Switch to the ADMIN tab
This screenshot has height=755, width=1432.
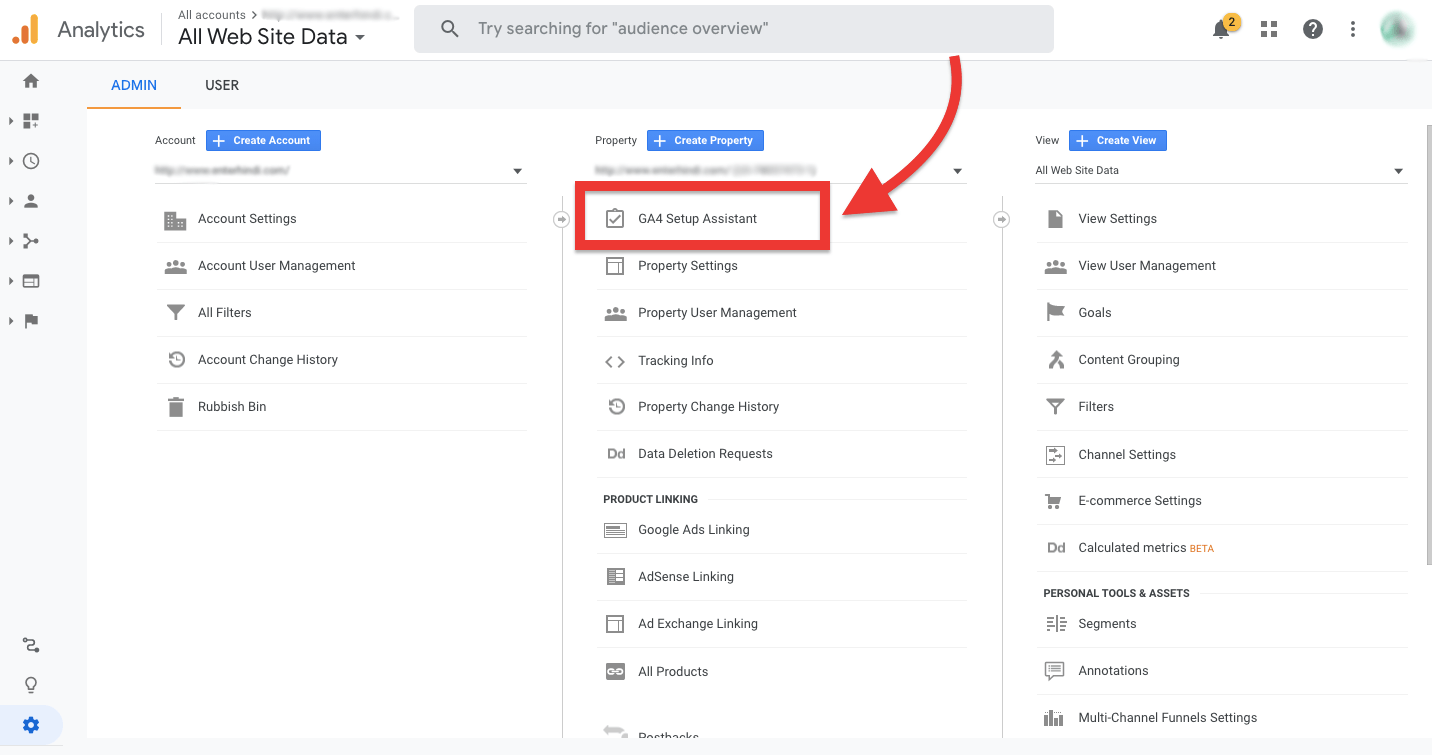[134, 85]
